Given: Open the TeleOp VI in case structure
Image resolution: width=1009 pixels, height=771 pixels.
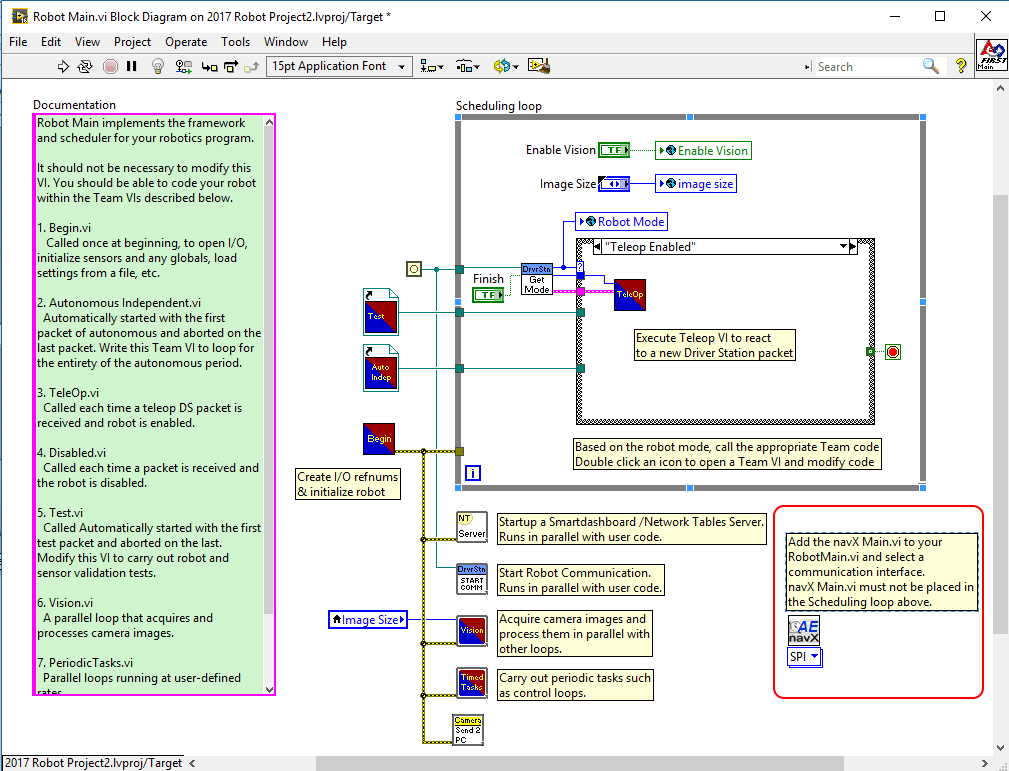Looking at the screenshot, I should (629, 295).
